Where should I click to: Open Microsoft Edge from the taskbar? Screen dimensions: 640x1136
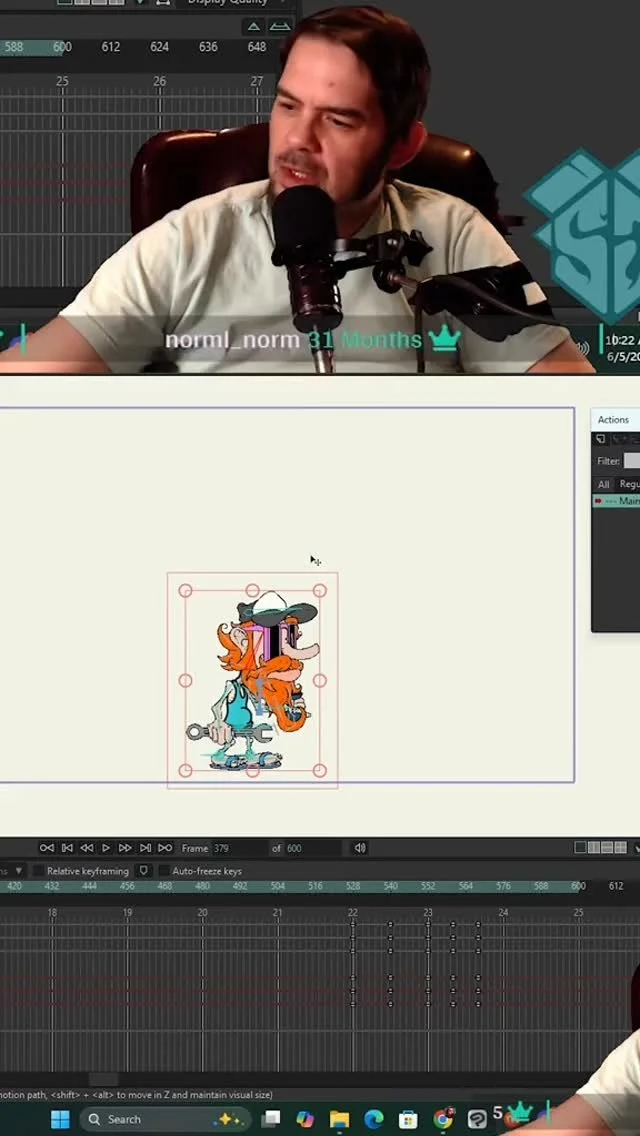click(x=373, y=1119)
